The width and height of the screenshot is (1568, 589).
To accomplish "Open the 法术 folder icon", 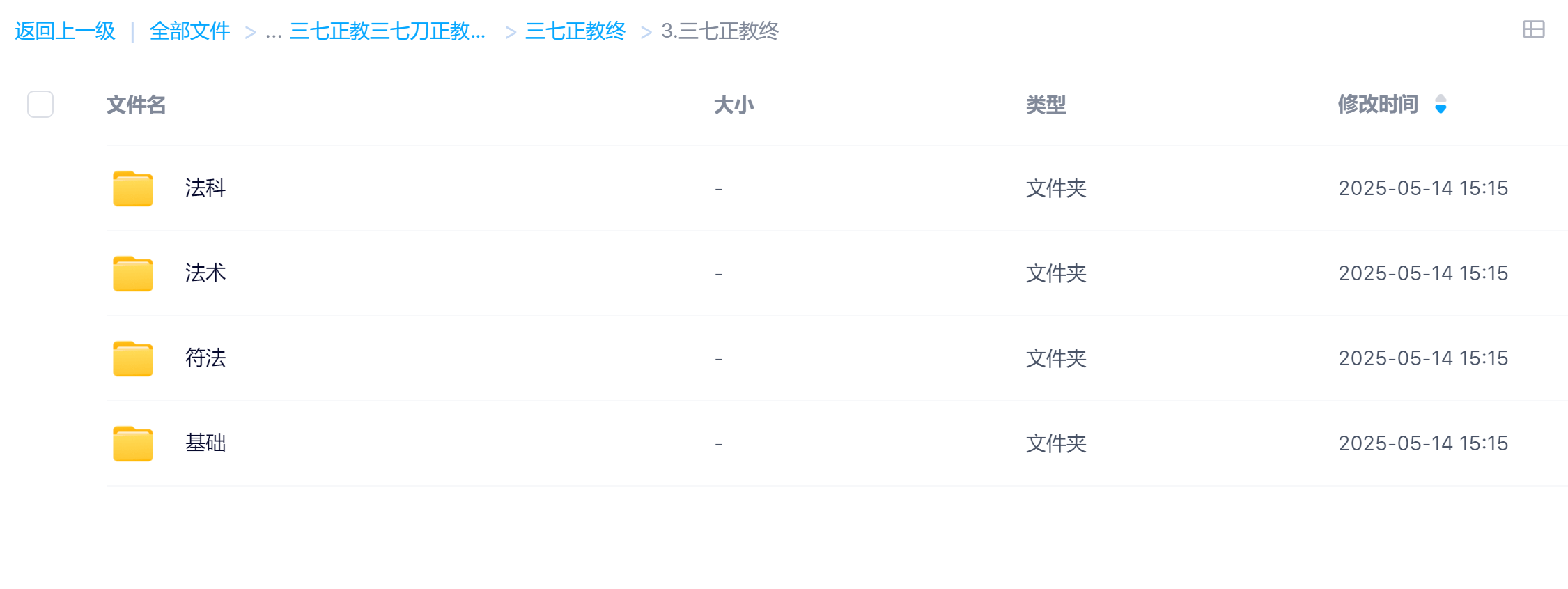I will 133,274.
